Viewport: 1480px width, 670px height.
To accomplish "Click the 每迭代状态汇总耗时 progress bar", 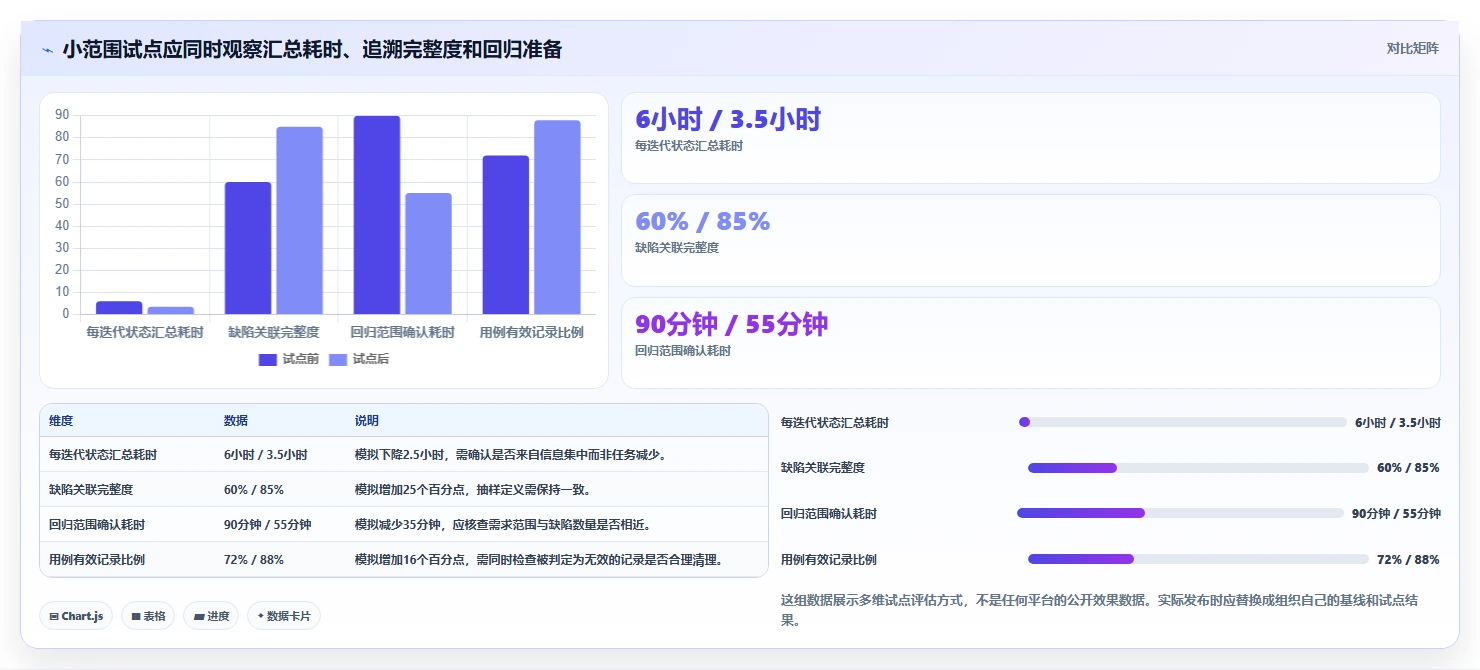I will click(x=1183, y=422).
